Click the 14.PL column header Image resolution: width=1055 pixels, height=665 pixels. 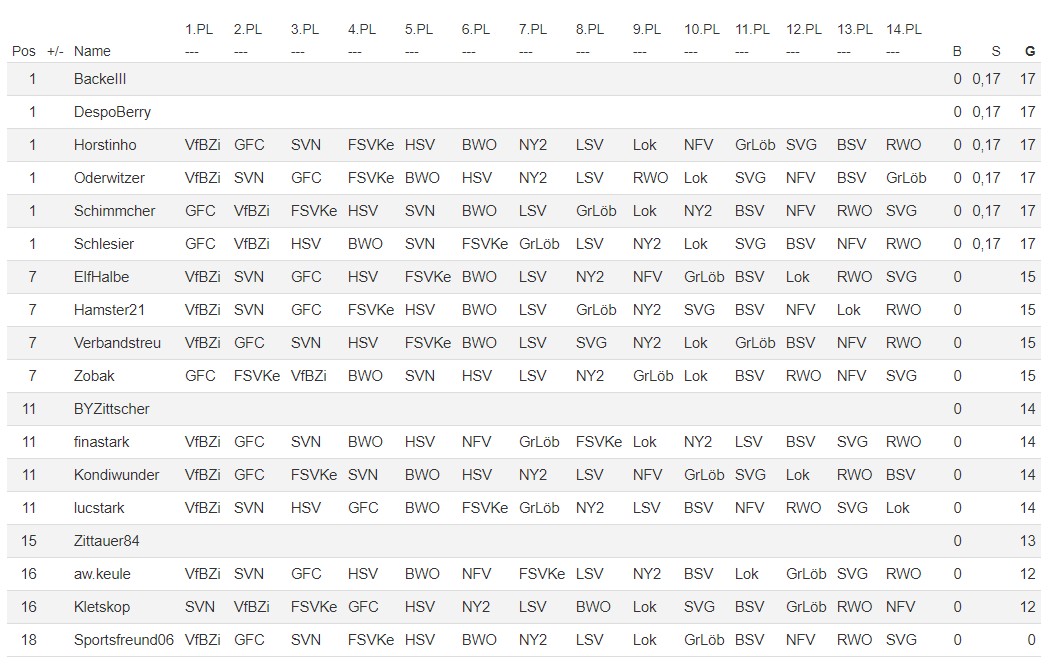[904, 30]
